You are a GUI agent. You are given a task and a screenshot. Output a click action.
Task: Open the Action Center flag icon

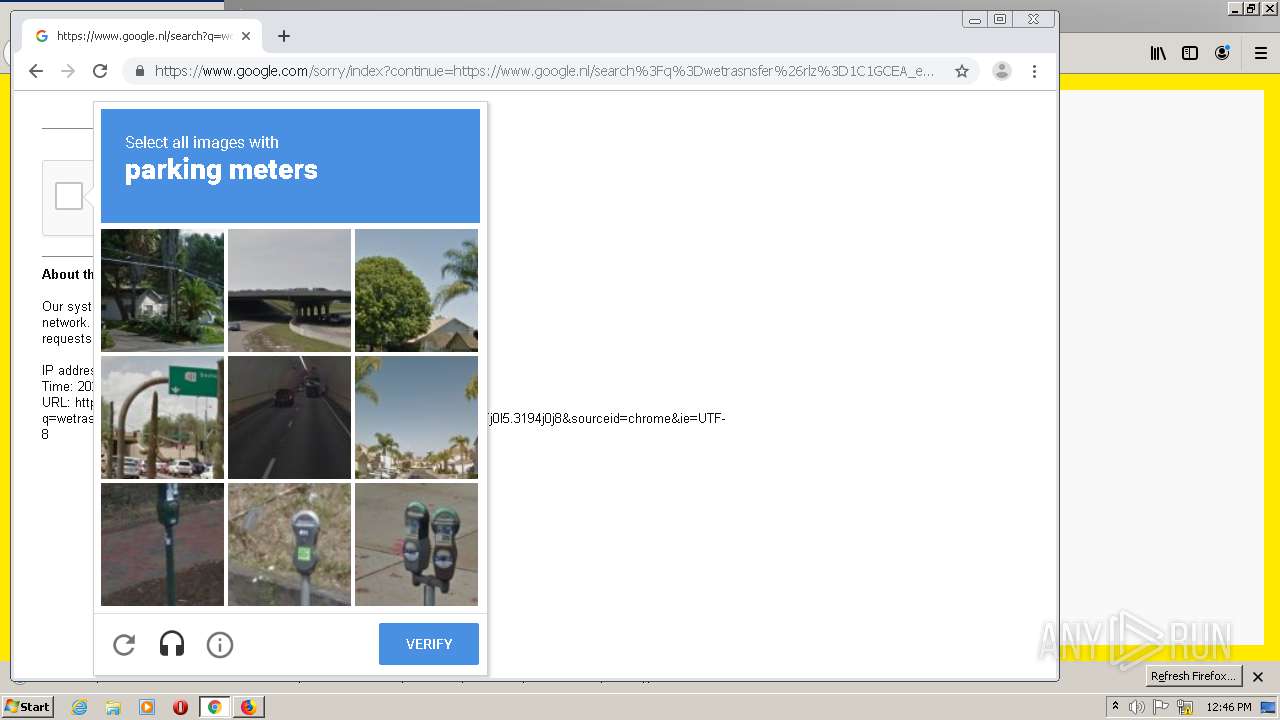tap(1161, 707)
